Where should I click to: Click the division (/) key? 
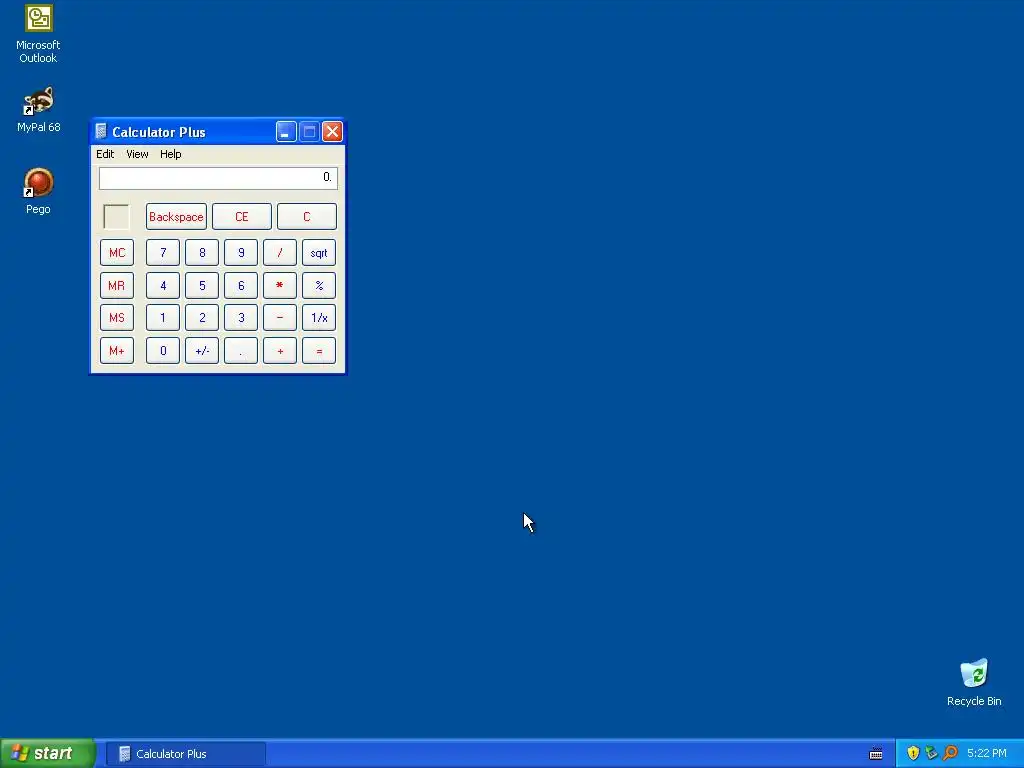tap(280, 253)
